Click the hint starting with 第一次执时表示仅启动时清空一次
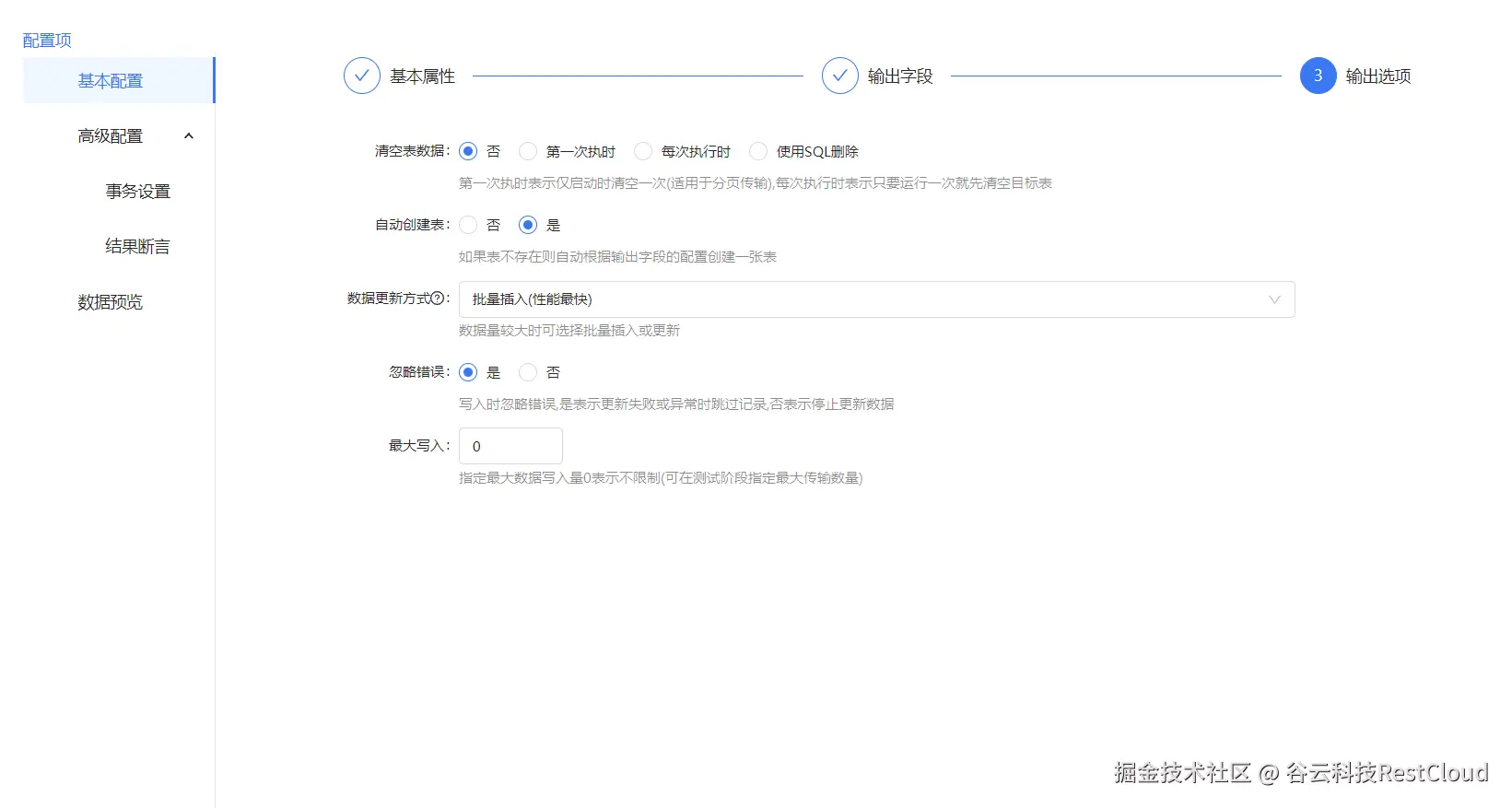This screenshot has width=1512, height=808. (756, 183)
